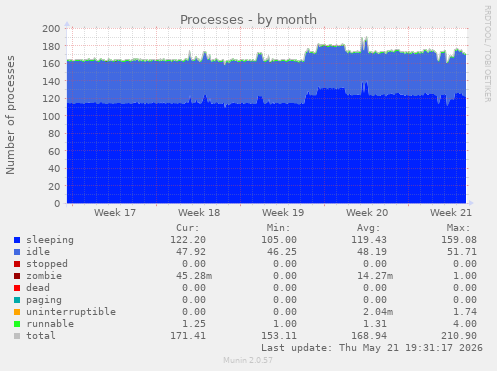Click the 'dead' legend label
This screenshot has height=371, width=497.
point(38,288)
